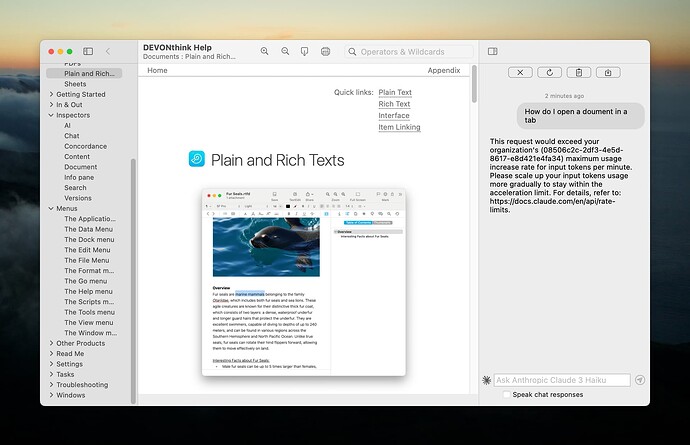Expand the Troubleshooting section
690x445 pixels.
[x=51, y=385]
